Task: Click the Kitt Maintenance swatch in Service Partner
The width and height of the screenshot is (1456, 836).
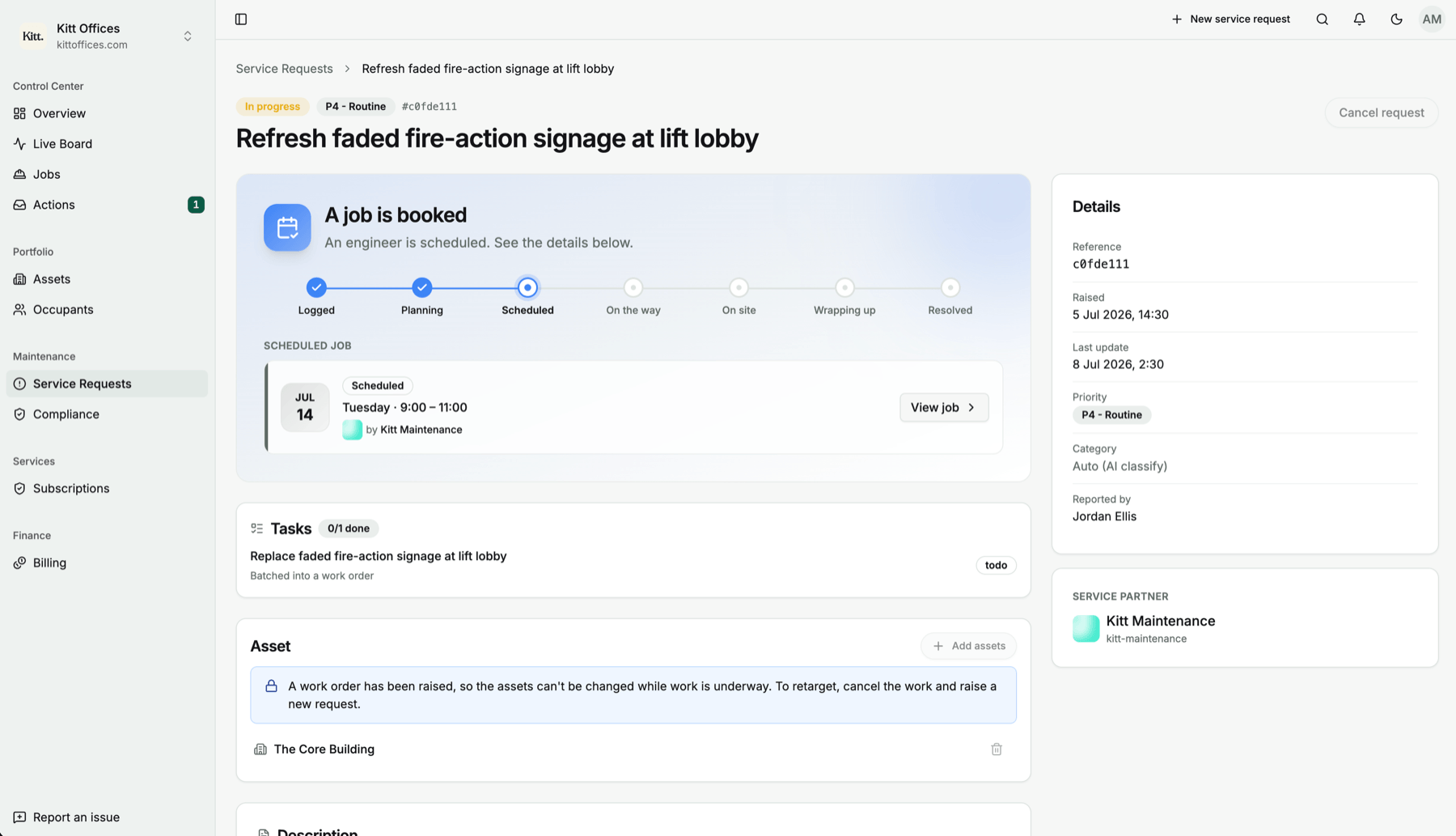Action: tap(1086, 629)
